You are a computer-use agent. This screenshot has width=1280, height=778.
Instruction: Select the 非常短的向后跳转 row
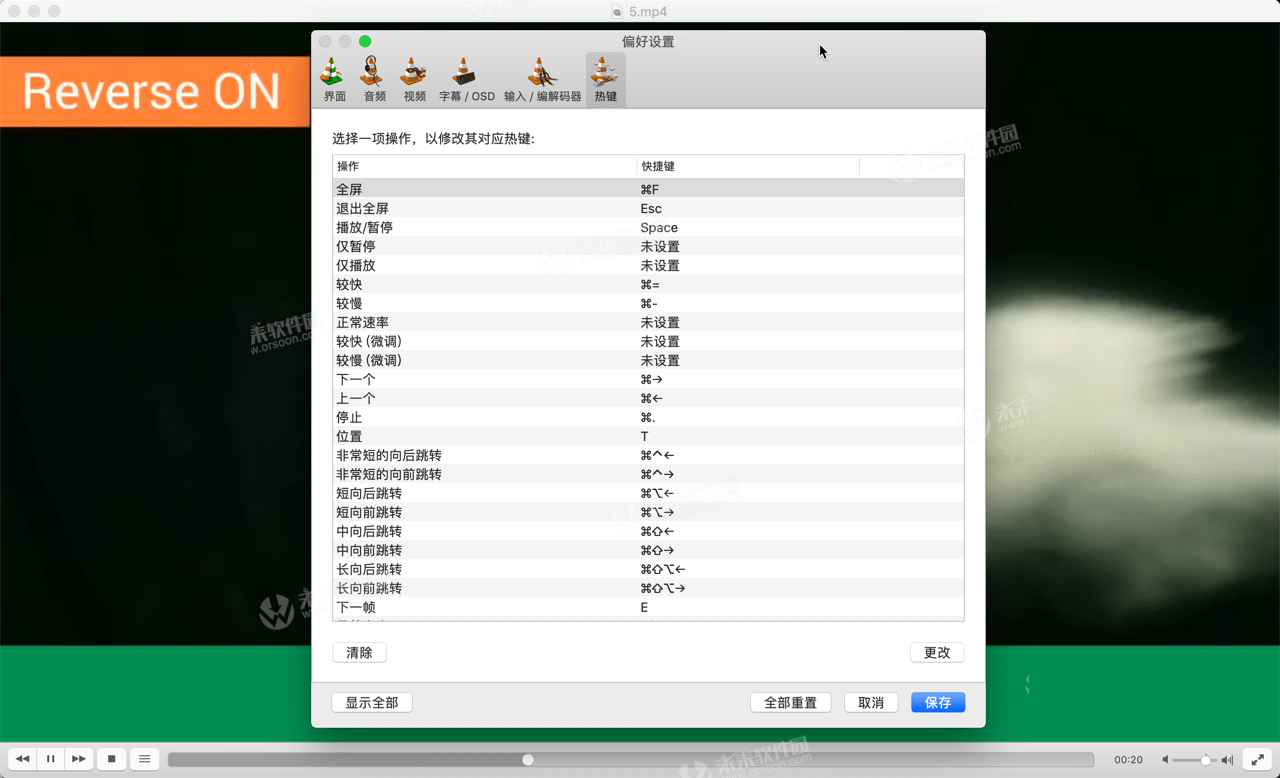pyautogui.click(x=648, y=455)
